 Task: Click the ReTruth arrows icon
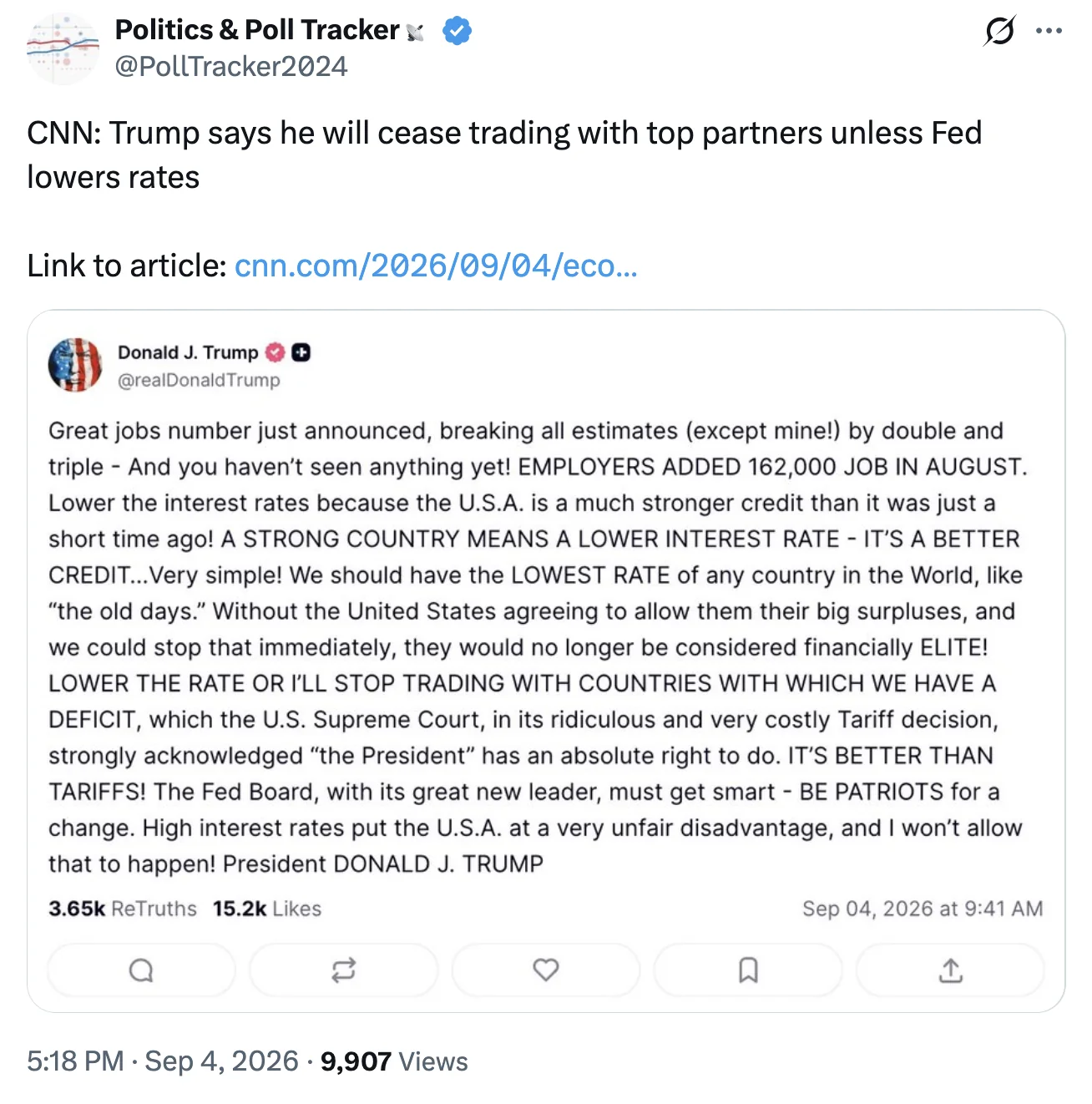point(343,970)
